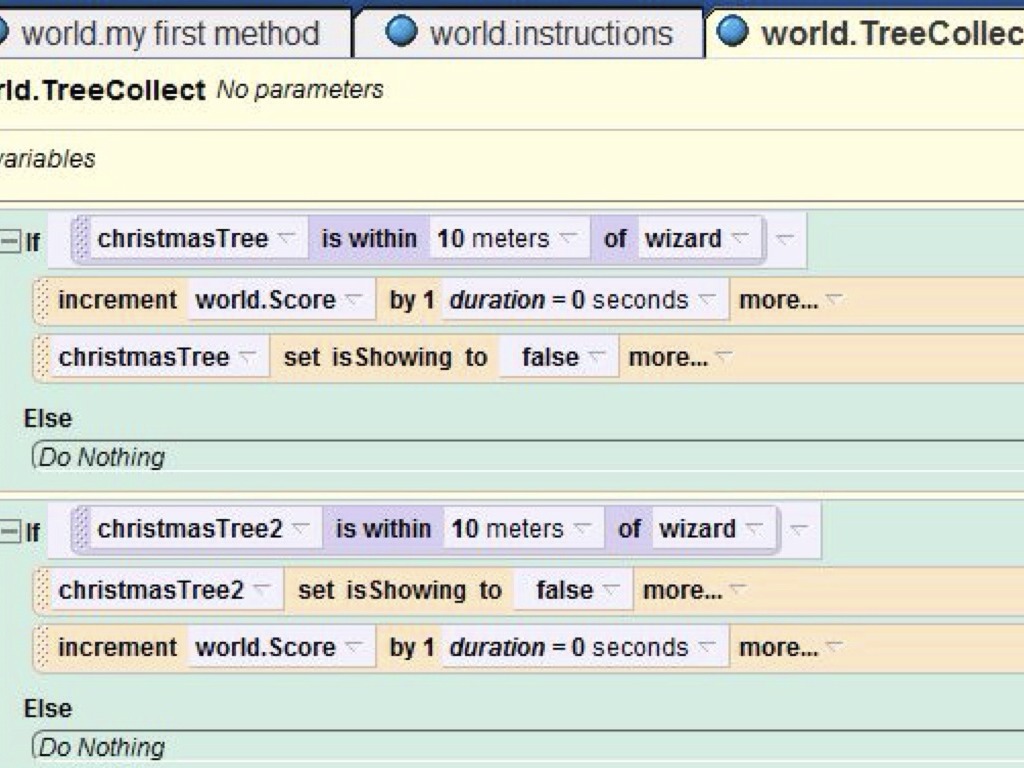Select Do Nothing placeholder in first Else
The width and height of the screenshot is (1024, 768).
point(100,457)
